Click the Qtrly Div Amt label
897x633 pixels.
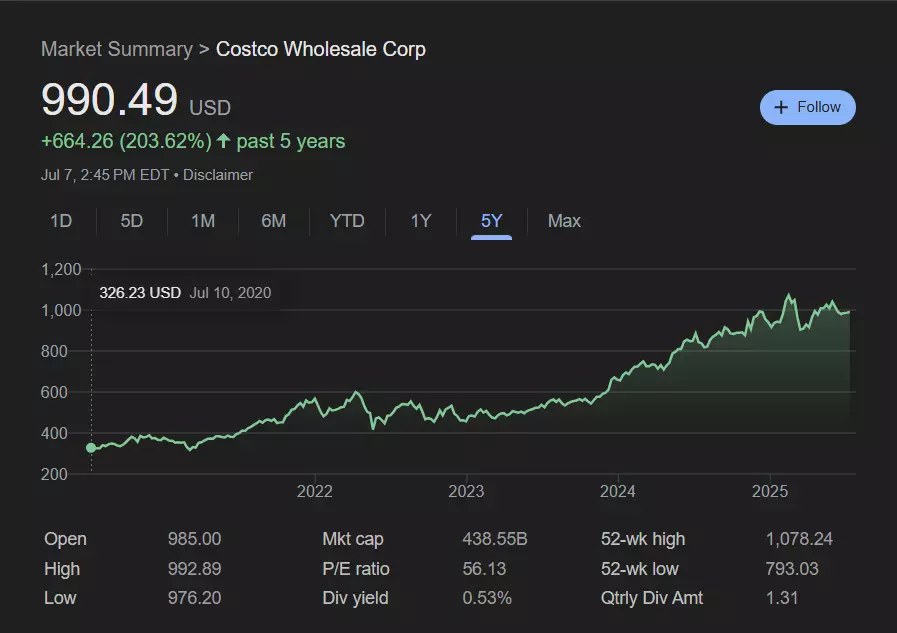[652, 598]
